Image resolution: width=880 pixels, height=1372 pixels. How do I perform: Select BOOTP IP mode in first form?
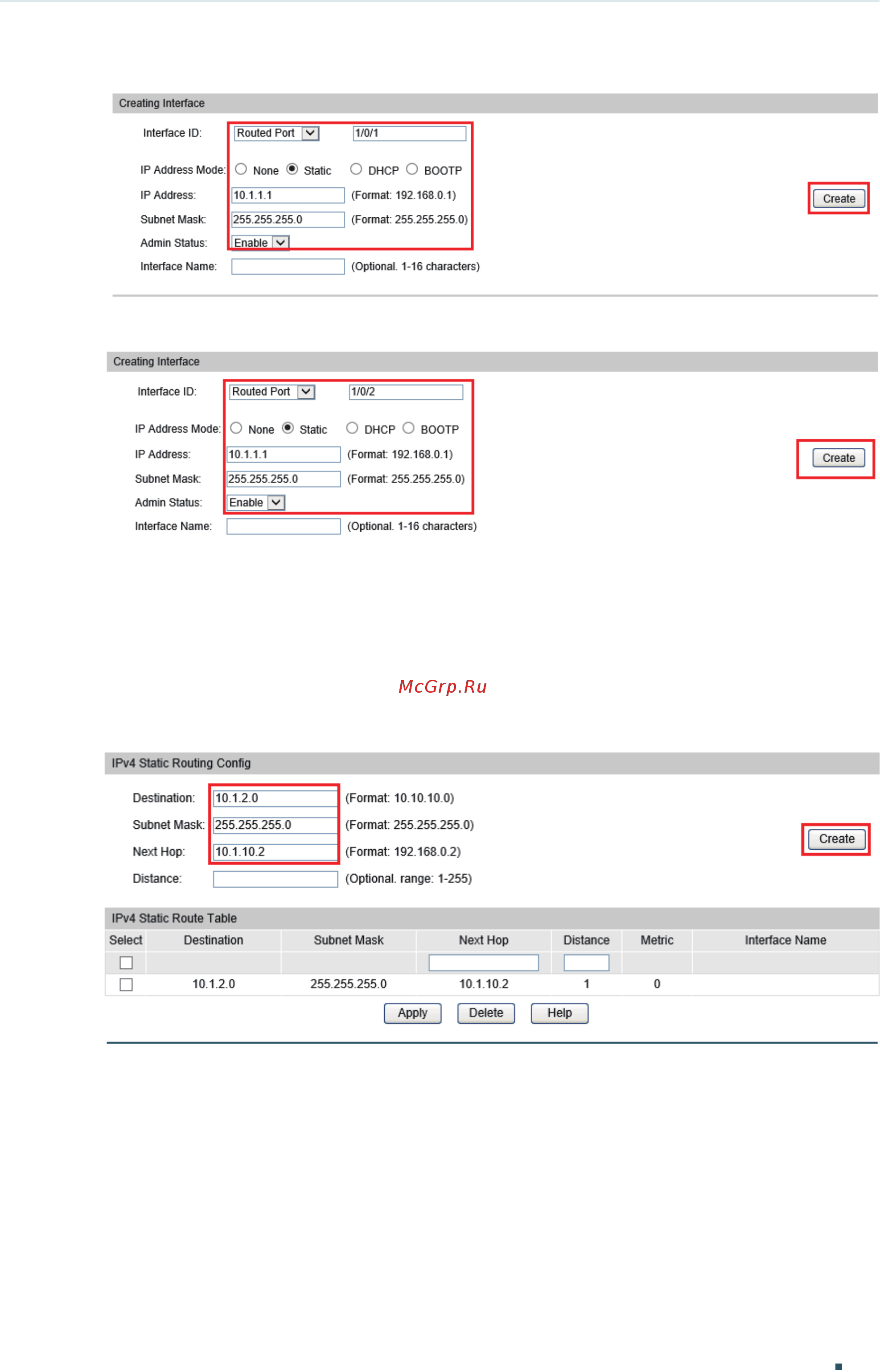click(x=412, y=169)
